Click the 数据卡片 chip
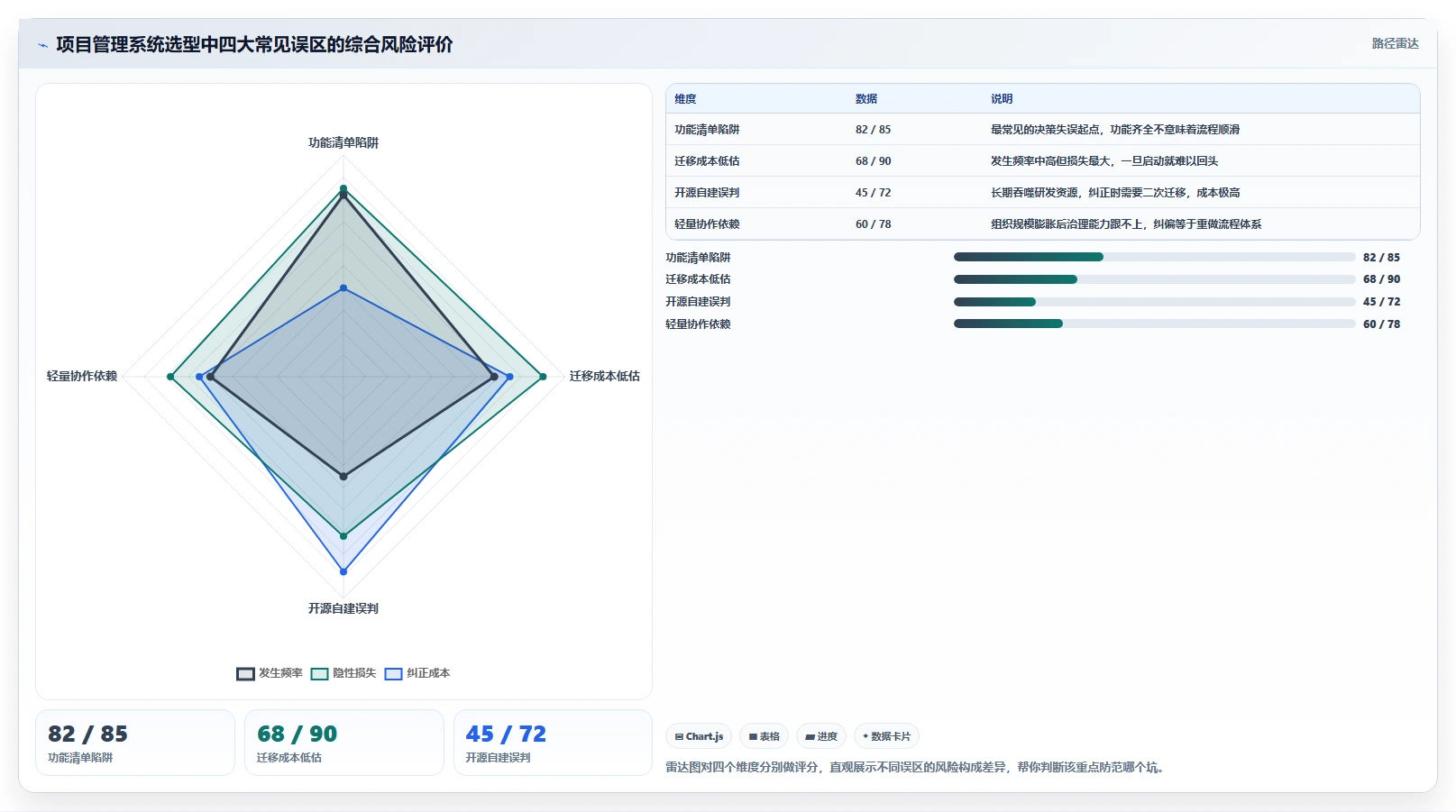This screenshot has height=812, width=1456. click(886, 736)
